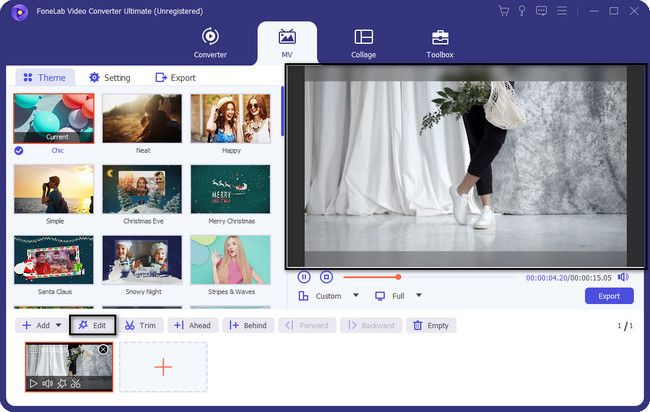Open the feedback chat icon
The image size is (650, 412).
(x=541, y=11)
